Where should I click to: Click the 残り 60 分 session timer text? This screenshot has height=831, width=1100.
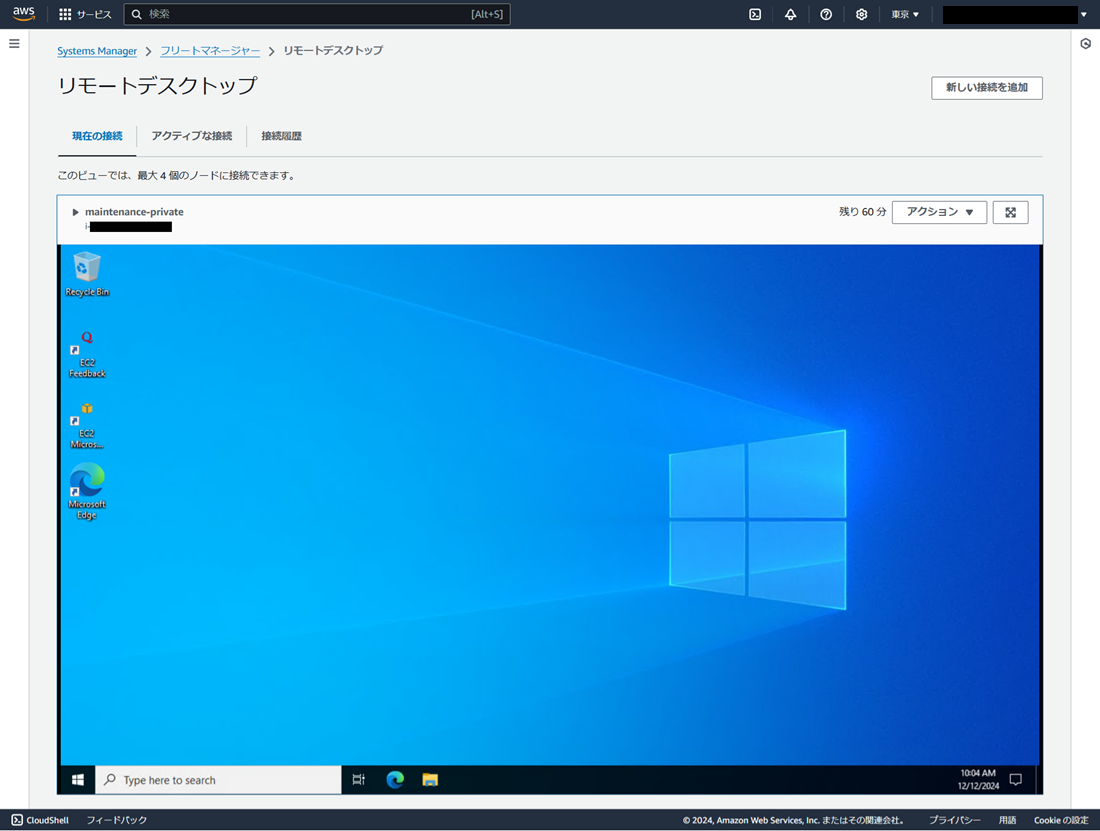[x=862, y=212]
